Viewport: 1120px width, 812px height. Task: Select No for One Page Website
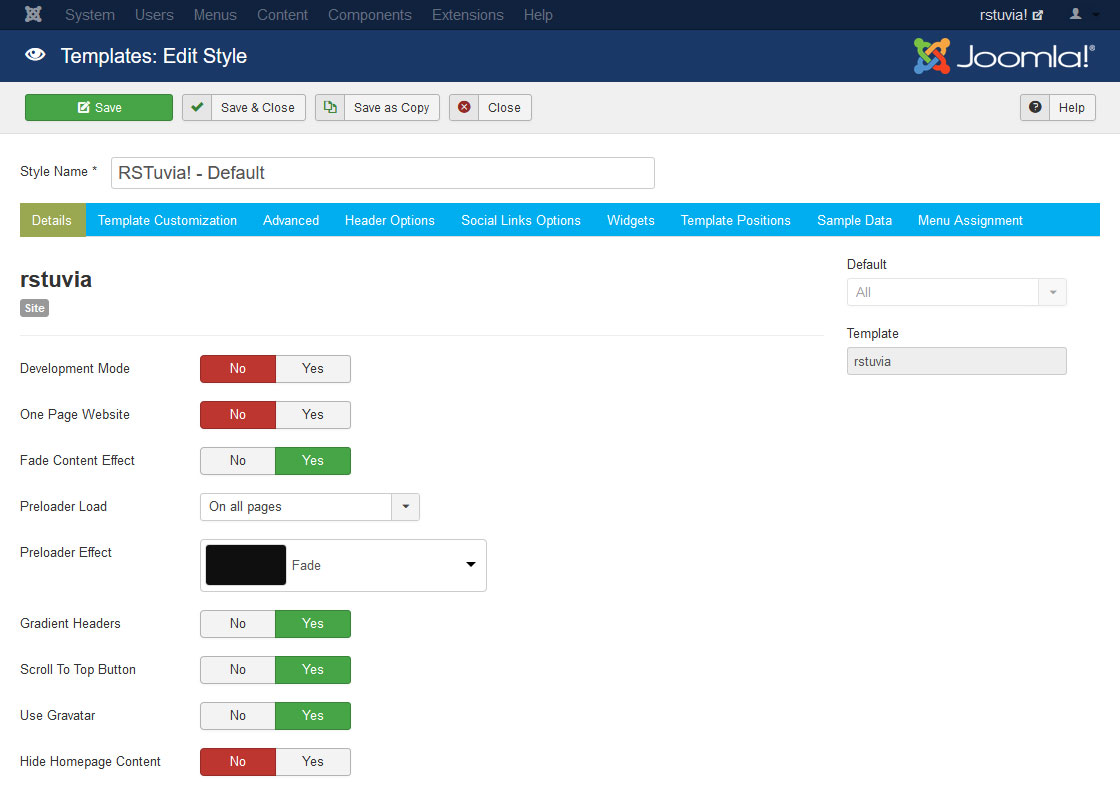pos(238,414)
